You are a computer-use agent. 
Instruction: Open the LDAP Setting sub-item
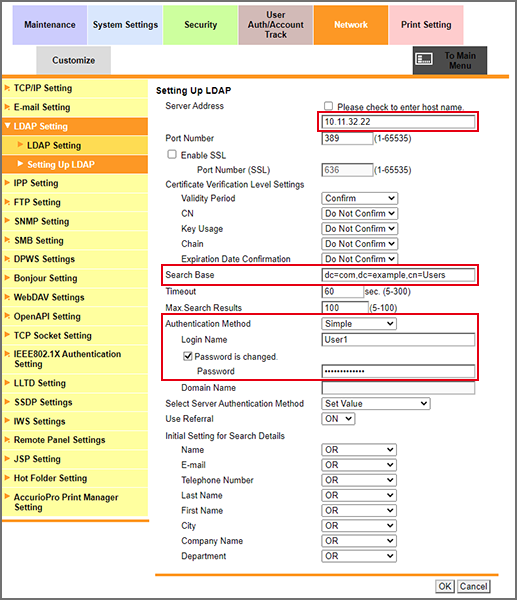pyautogui.click(x=75, y=145)
